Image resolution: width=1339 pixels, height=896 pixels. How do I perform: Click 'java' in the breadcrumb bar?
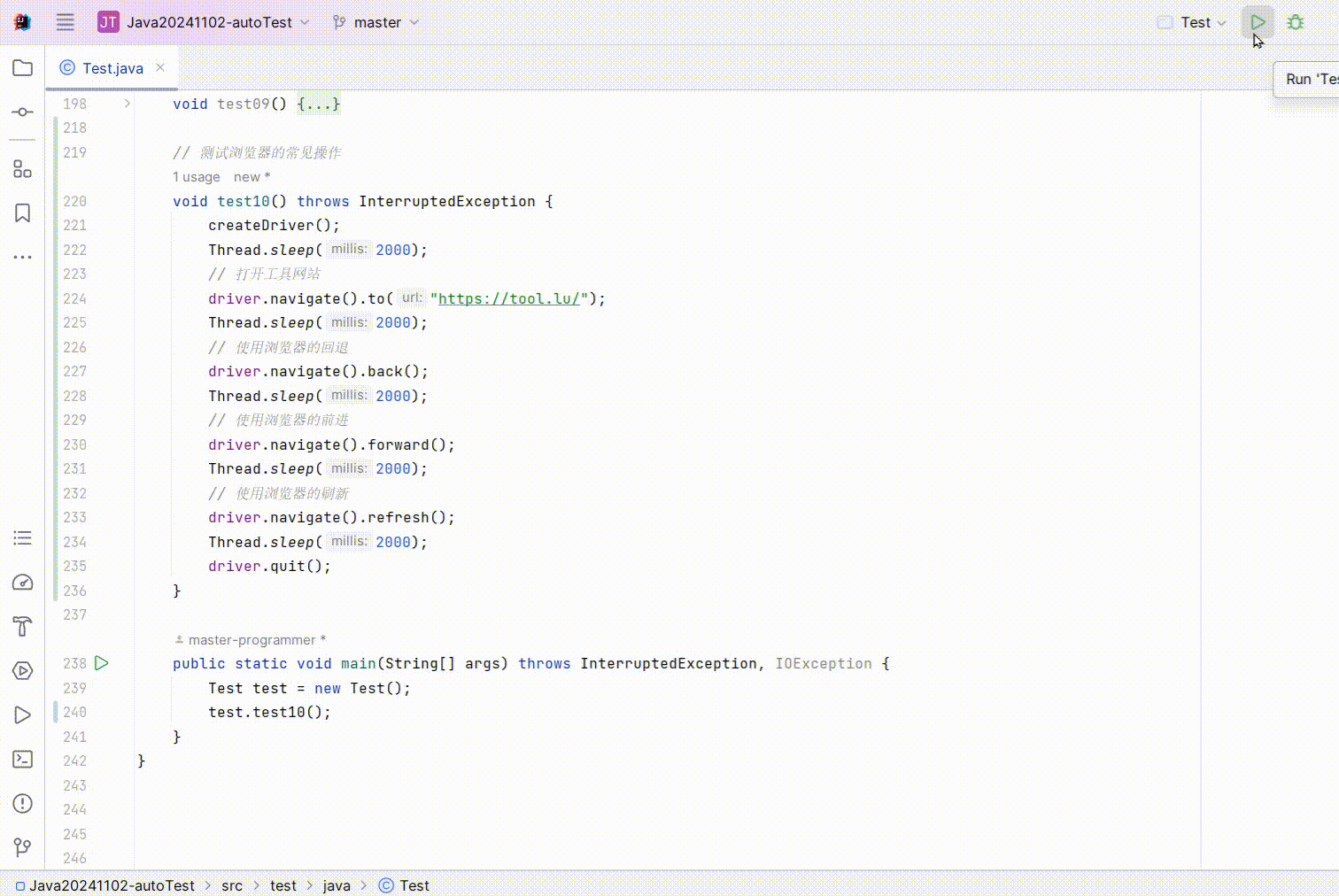[x=337, y=885]
